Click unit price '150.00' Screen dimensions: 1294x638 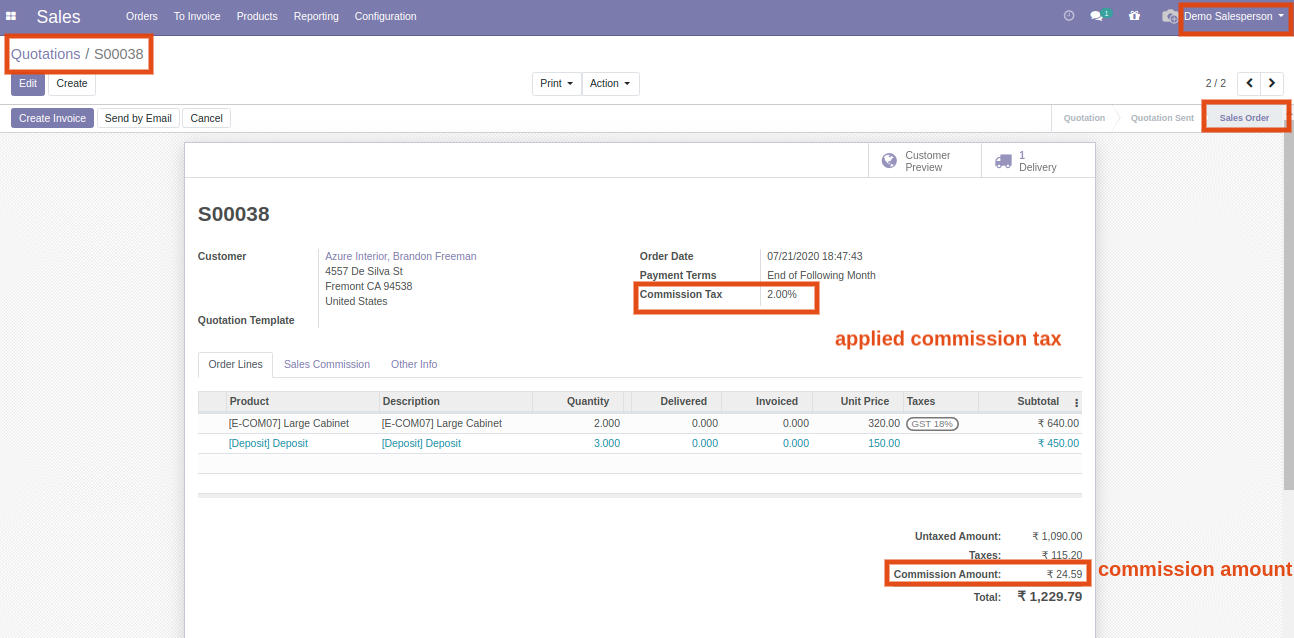[884, 444]
